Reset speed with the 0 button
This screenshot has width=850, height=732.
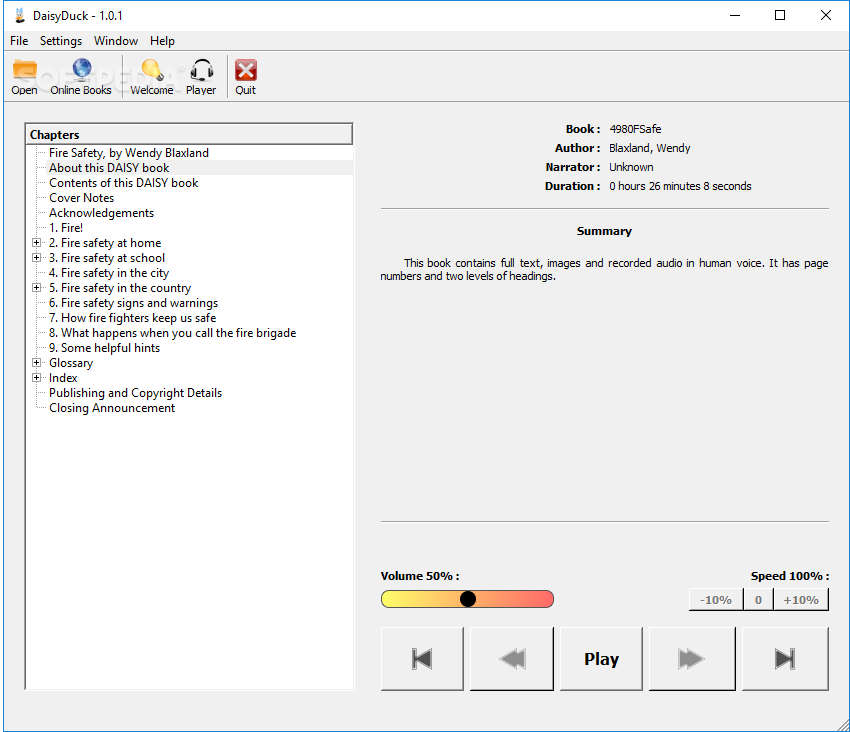(758, 600)
